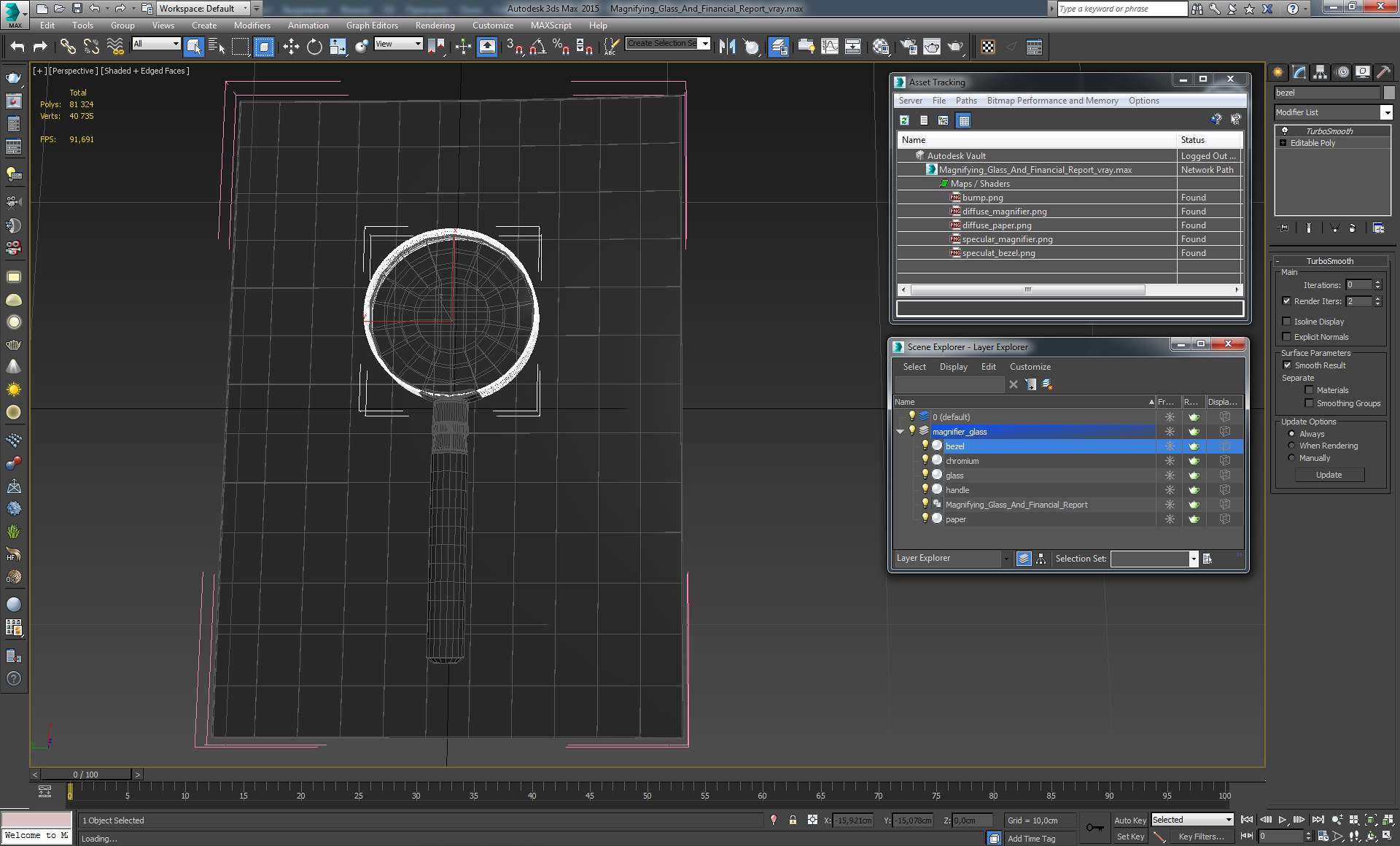Click the Redo arrow in main toolbar
Screen dimensions: 1400x846
(x=40, y=47)
